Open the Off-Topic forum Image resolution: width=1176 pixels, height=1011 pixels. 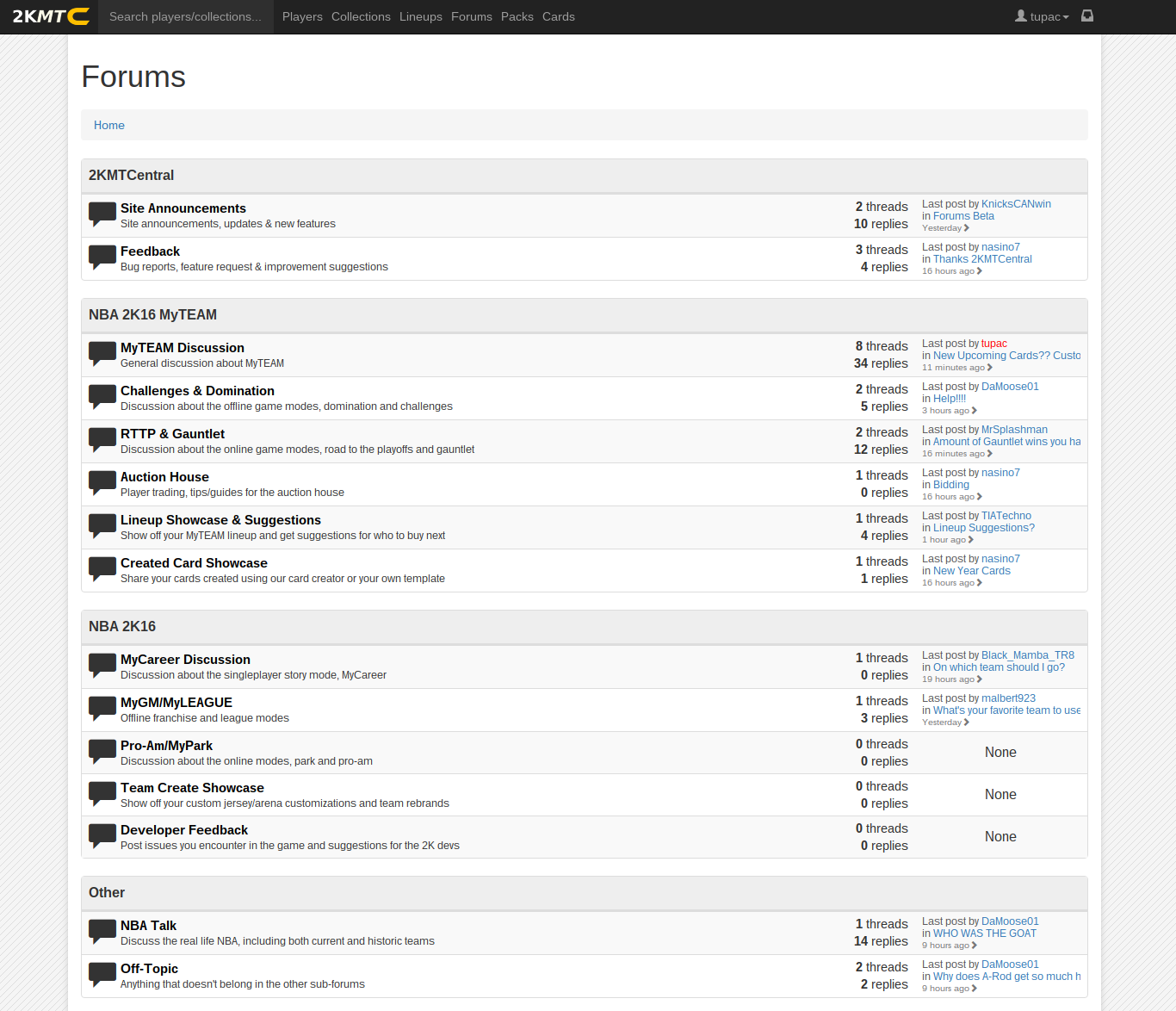click(149, 969)
